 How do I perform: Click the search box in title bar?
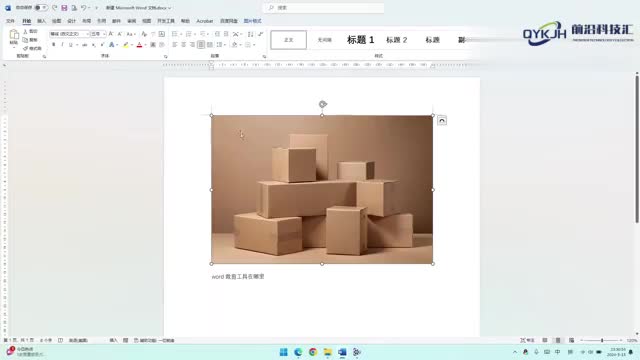(x=324, y=8)
